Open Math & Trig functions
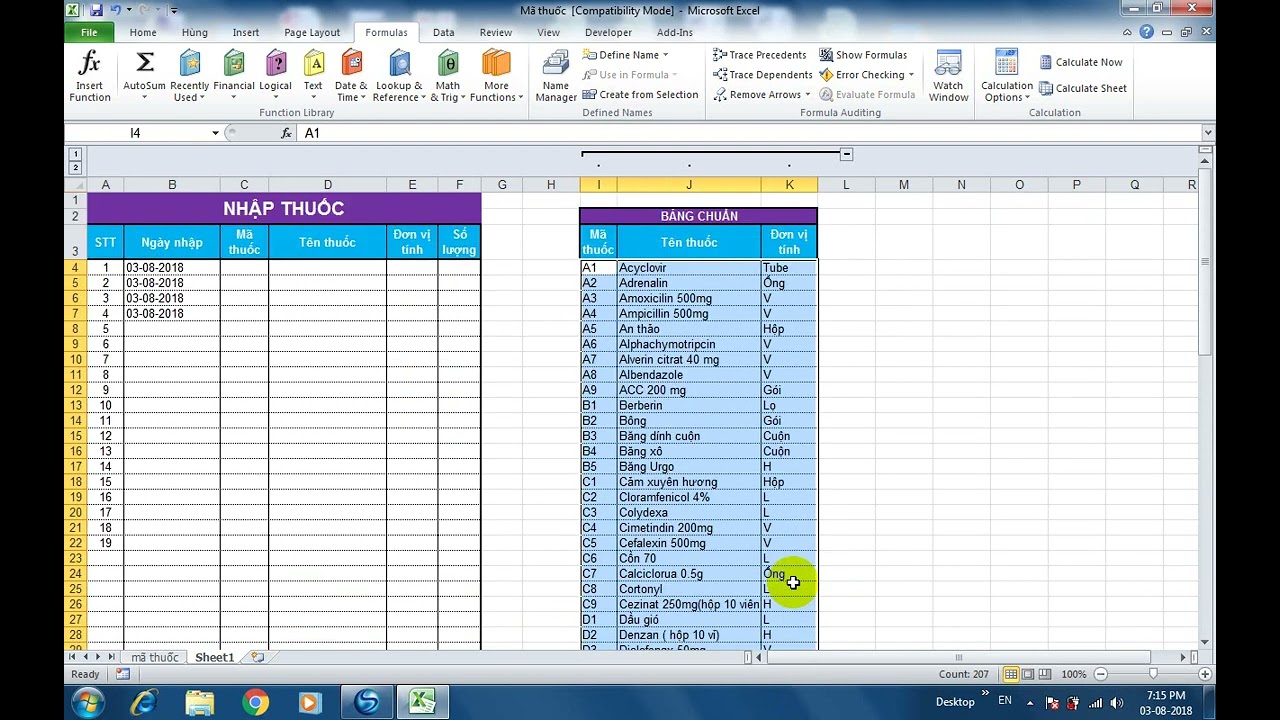The height and width of the screenshot is (720, 1280). tap(448, 76)
